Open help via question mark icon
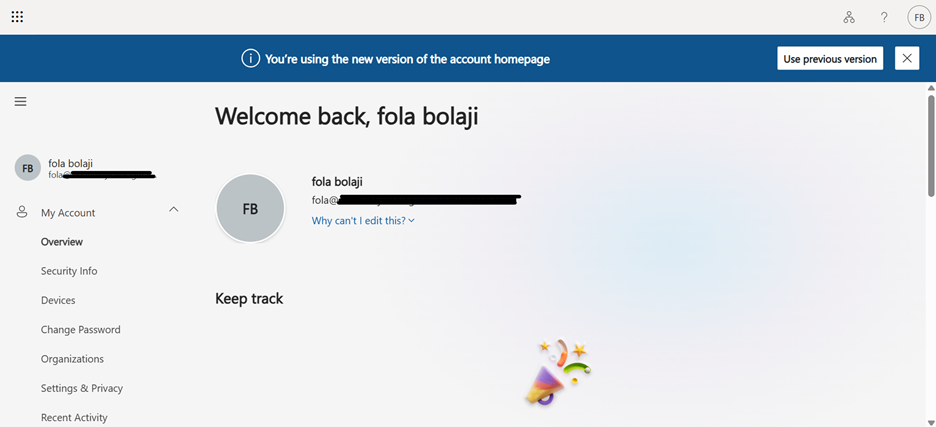 tap(884, 17)
